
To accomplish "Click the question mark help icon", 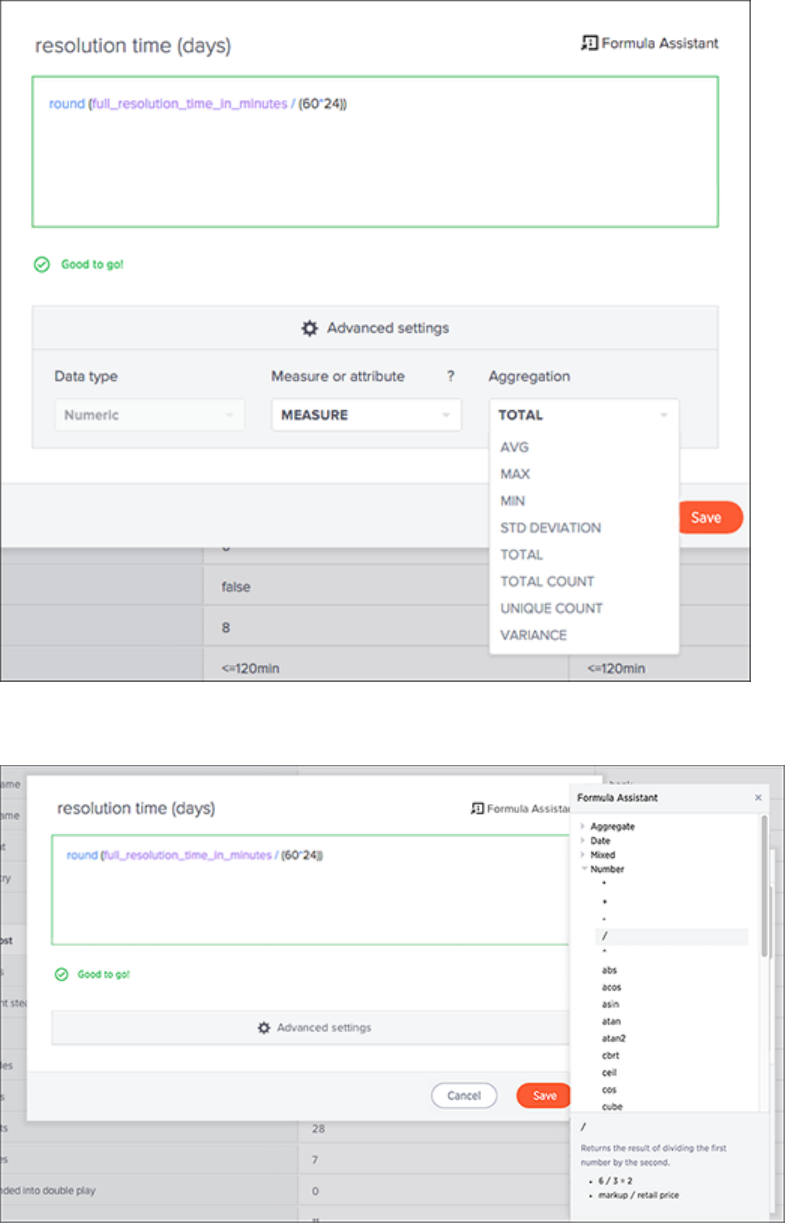I will pyautogui.click(x=450, y=377).
